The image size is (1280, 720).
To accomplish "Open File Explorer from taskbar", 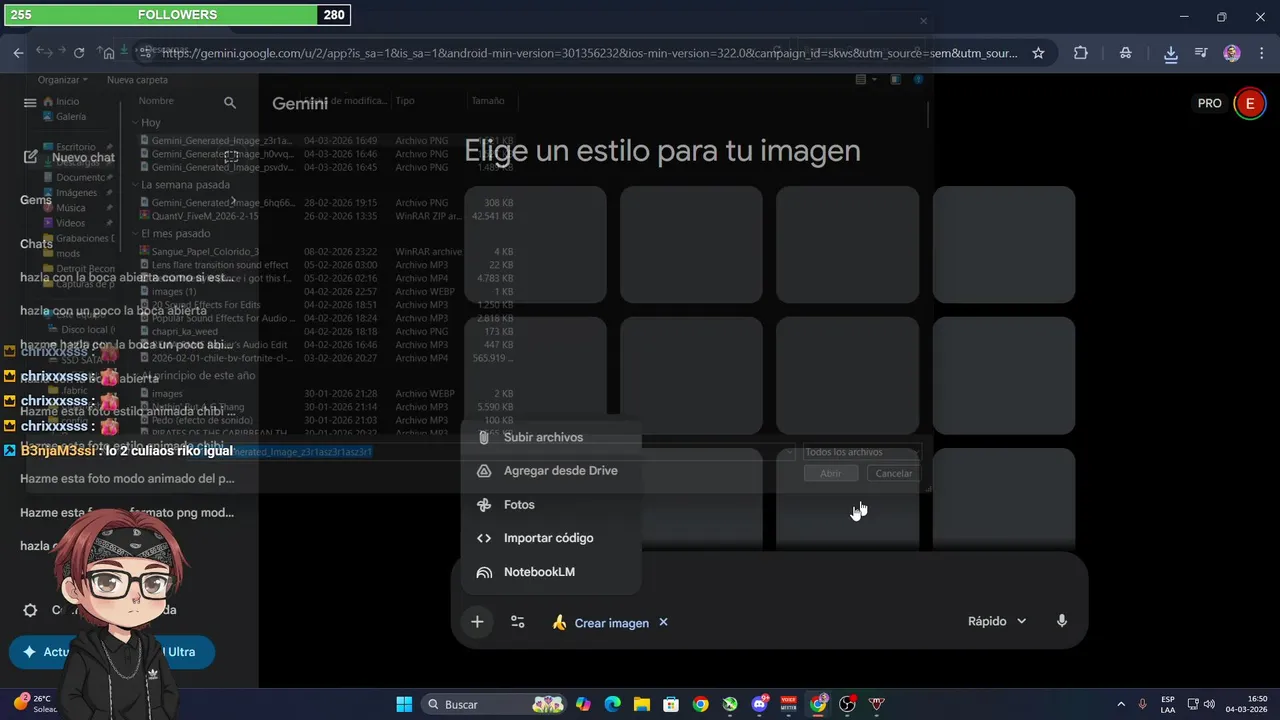I will [641, 704].
